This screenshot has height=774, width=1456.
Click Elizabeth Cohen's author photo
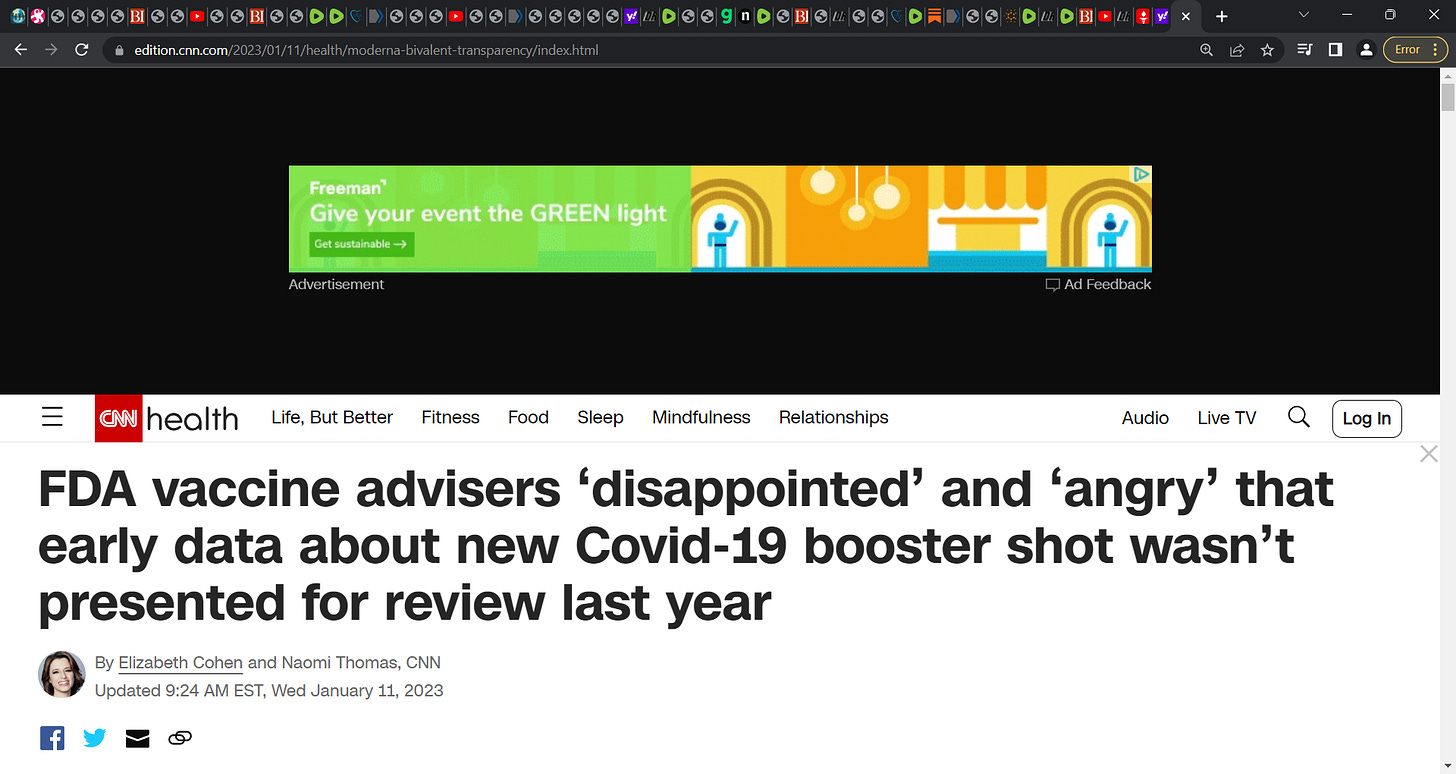62,674
